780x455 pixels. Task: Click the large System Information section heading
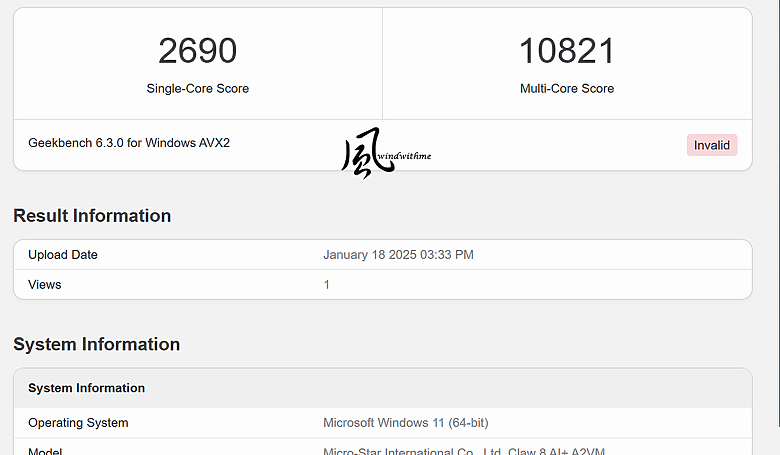tap(97, 344)
